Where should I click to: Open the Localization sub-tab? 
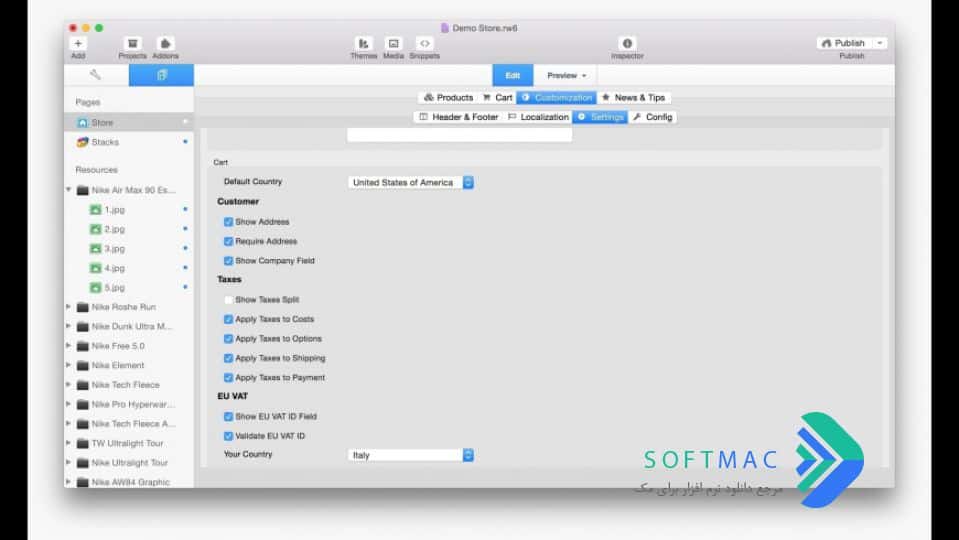click(x=538, y=117)
